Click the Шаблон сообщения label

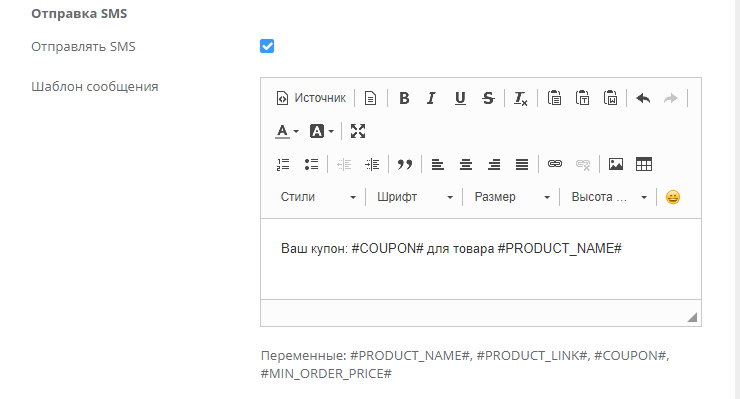[94, 87]
